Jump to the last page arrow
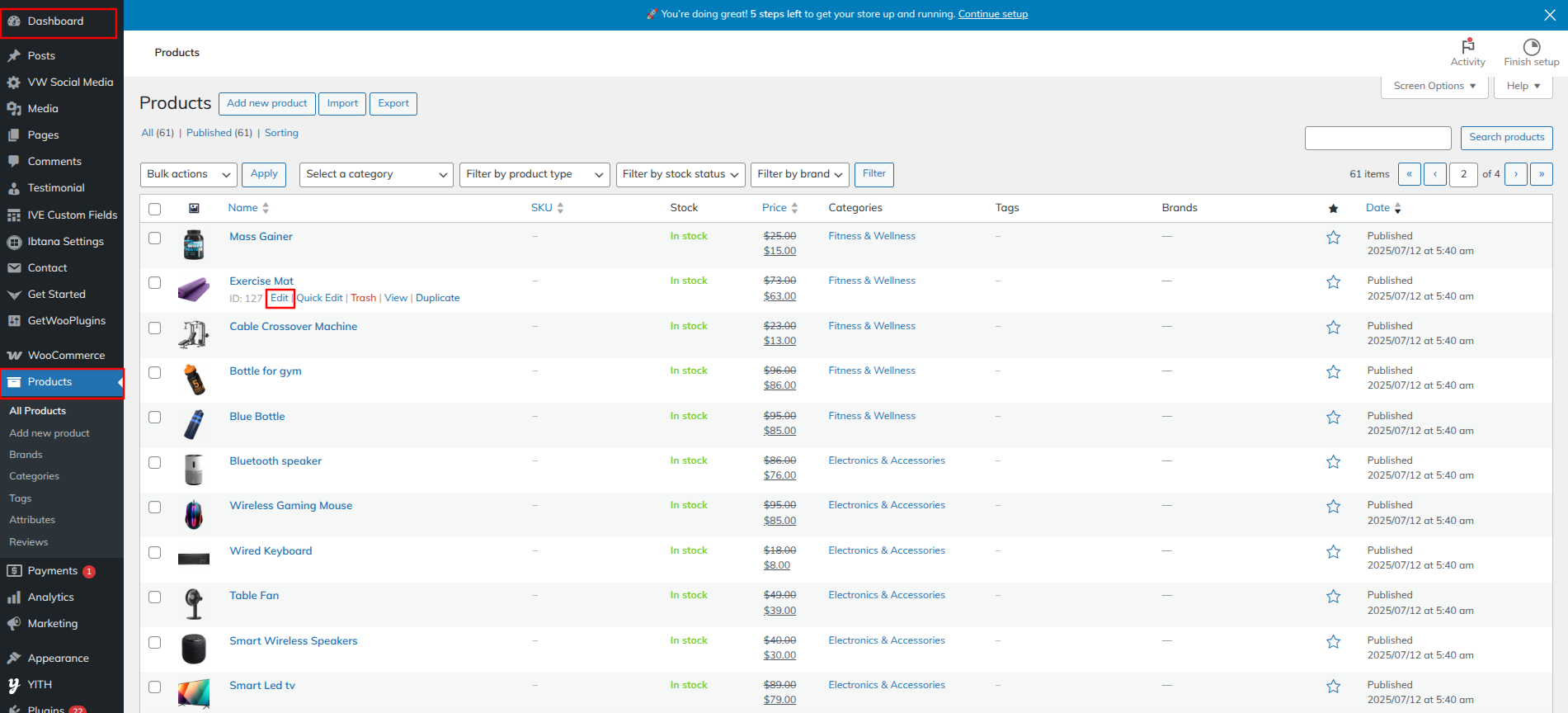1568x713 pixels. (x=1541, y=174)
